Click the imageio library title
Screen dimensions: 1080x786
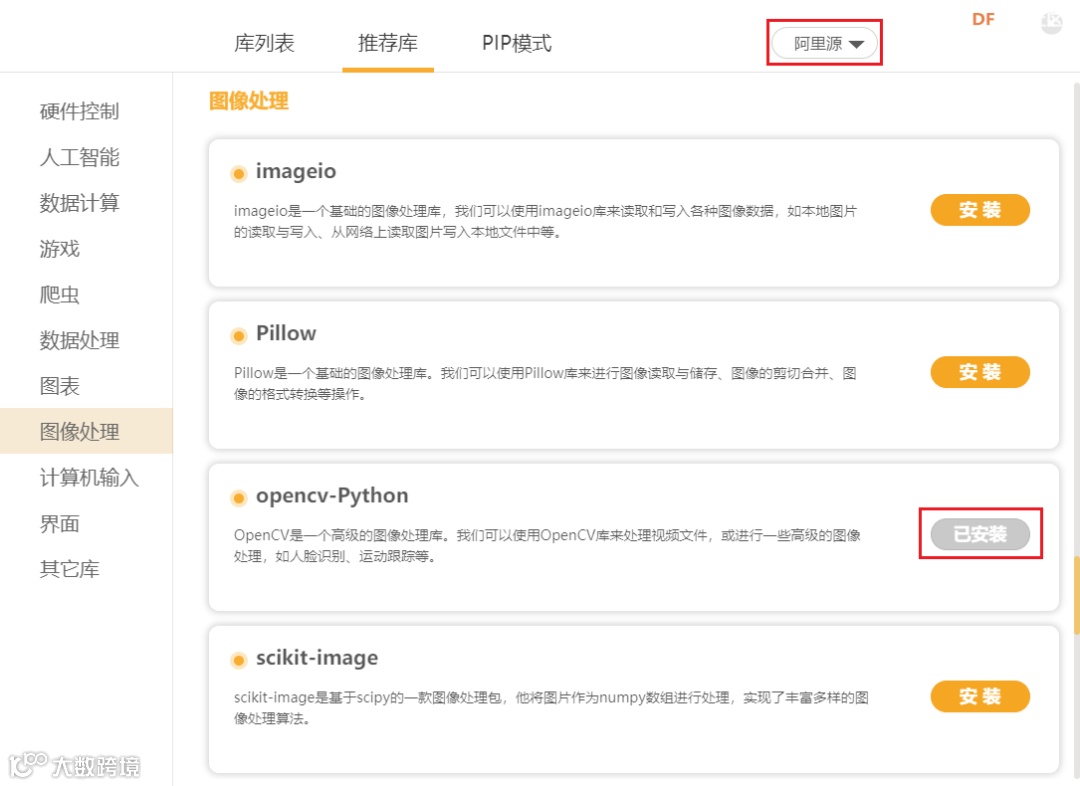pos(296,171)
